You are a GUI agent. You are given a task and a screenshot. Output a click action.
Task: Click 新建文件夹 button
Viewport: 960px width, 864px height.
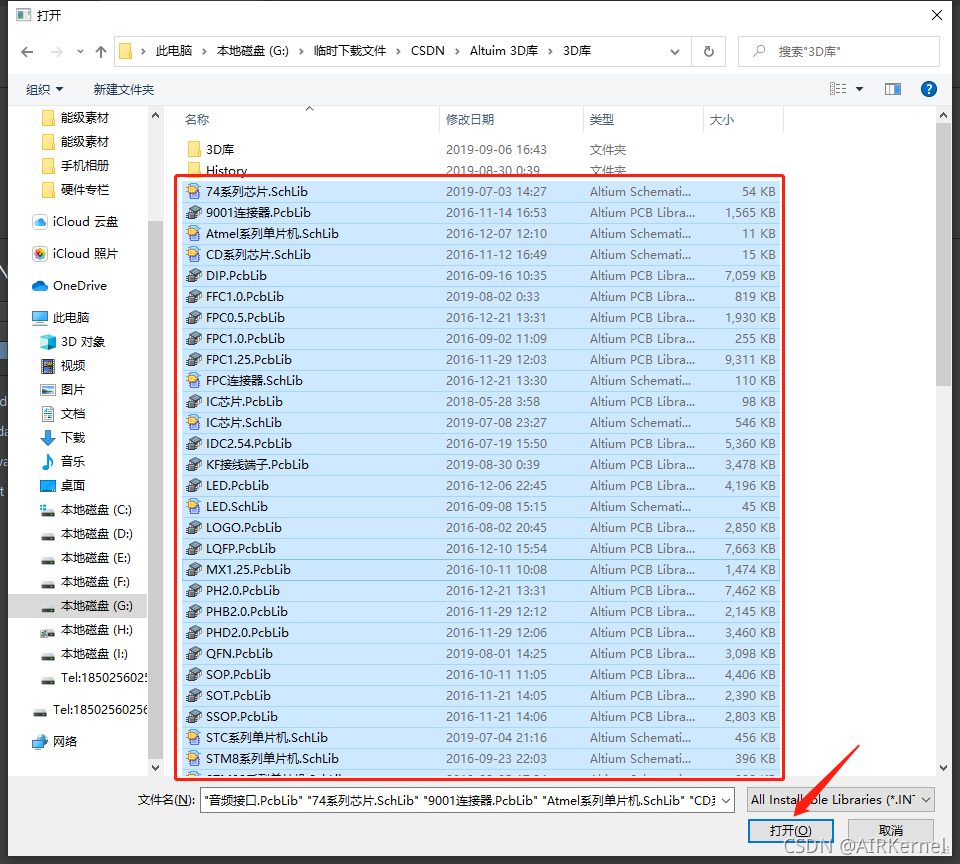[124, 89]
